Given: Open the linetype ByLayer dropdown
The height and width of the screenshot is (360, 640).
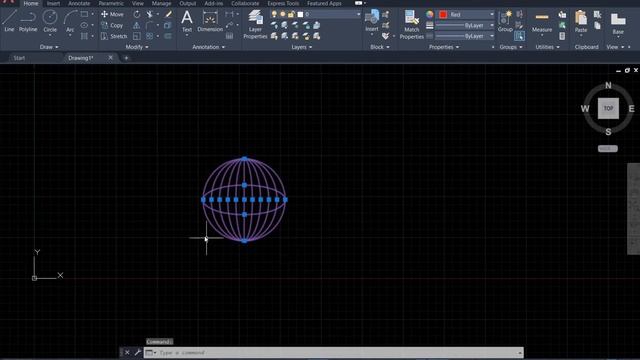Looking at the screenshot, I should 465,36.
